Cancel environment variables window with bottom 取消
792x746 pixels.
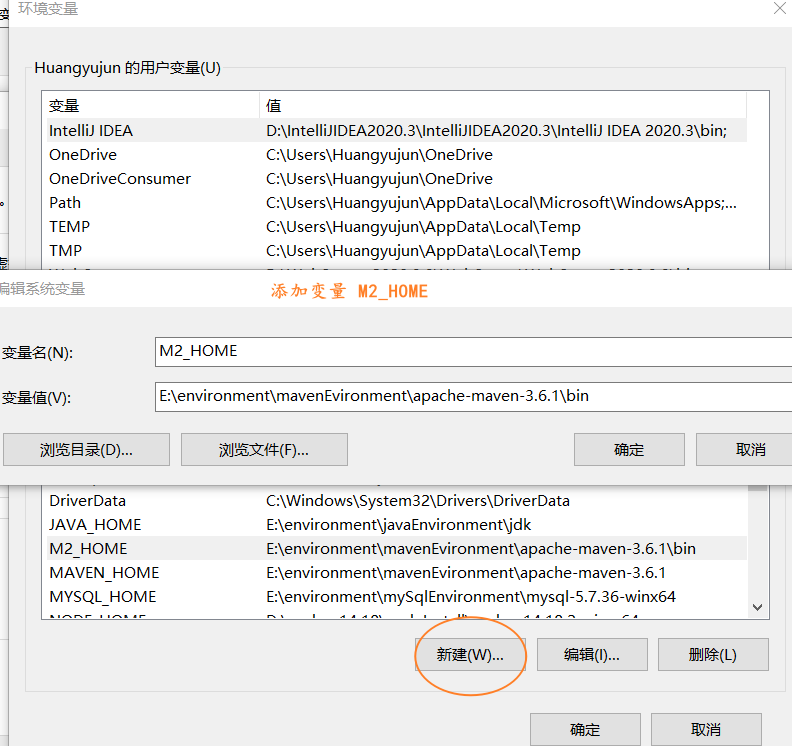click(x=706, y=729)
